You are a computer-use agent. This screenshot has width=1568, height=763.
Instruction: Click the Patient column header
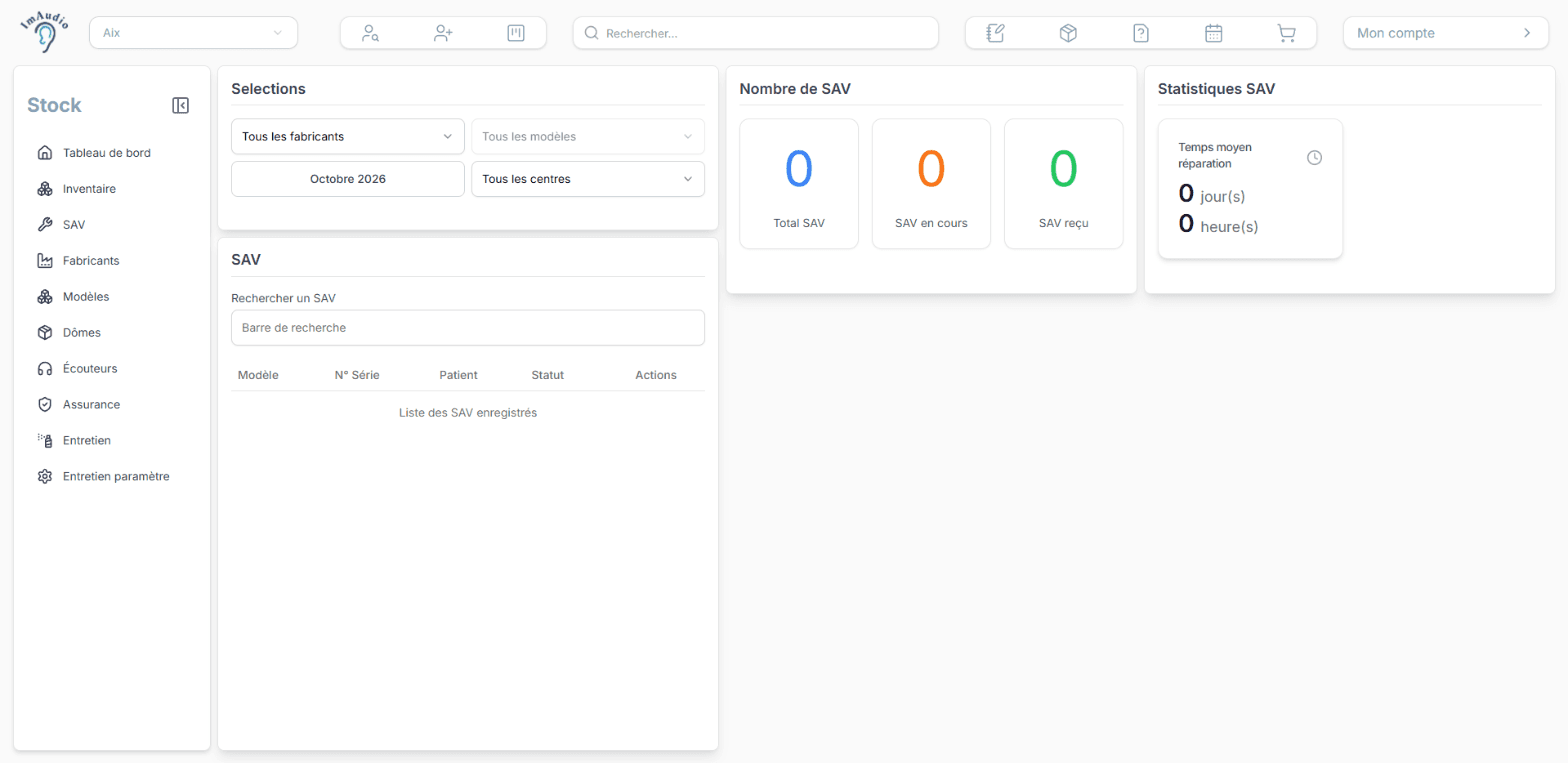pos(459,376)
